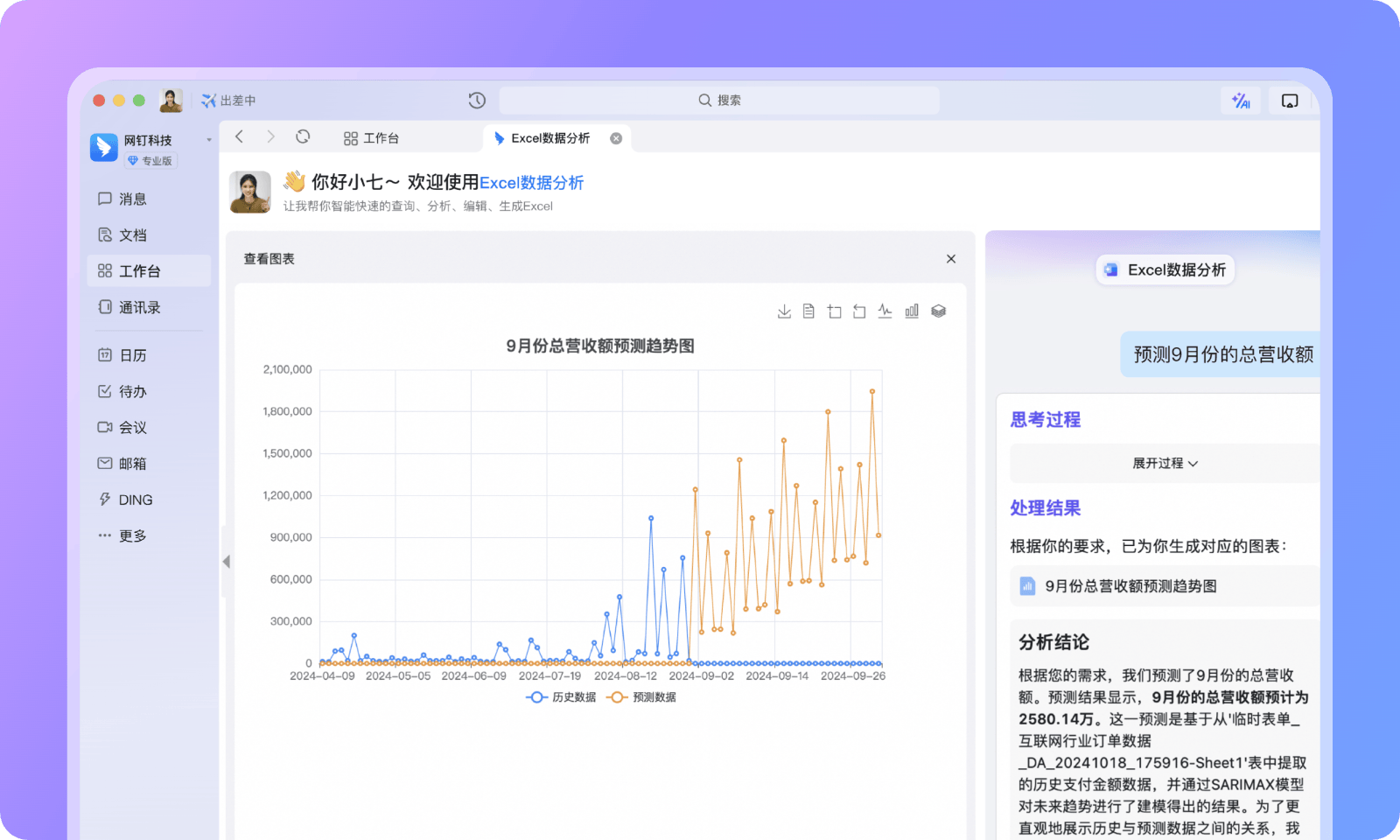
Task: Select the area zoom tool icon
Action: [x=834, y=311]
